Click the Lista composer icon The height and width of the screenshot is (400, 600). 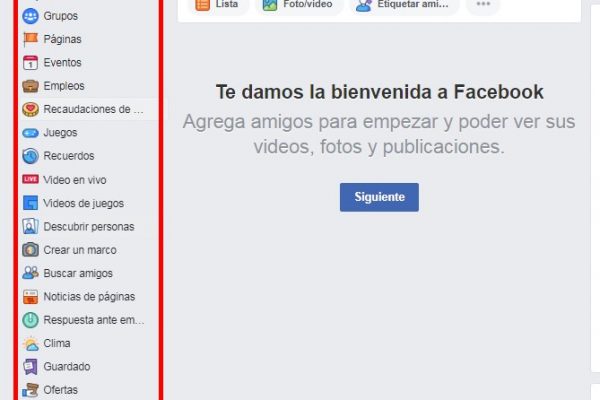(x=202, y=5)
